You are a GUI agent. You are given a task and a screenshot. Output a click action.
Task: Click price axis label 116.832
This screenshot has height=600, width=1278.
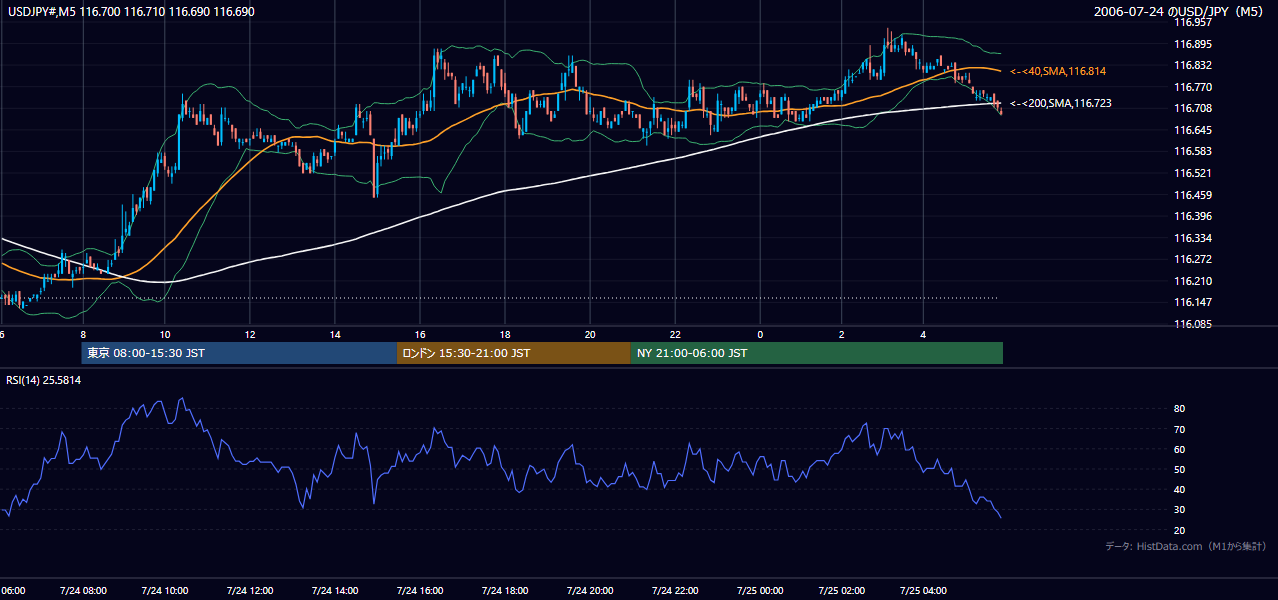pyautogui.click(x=1193, y=65)
